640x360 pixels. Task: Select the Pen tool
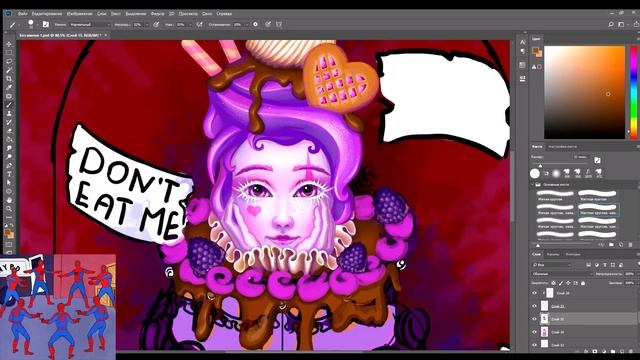[x=9, y=166]
